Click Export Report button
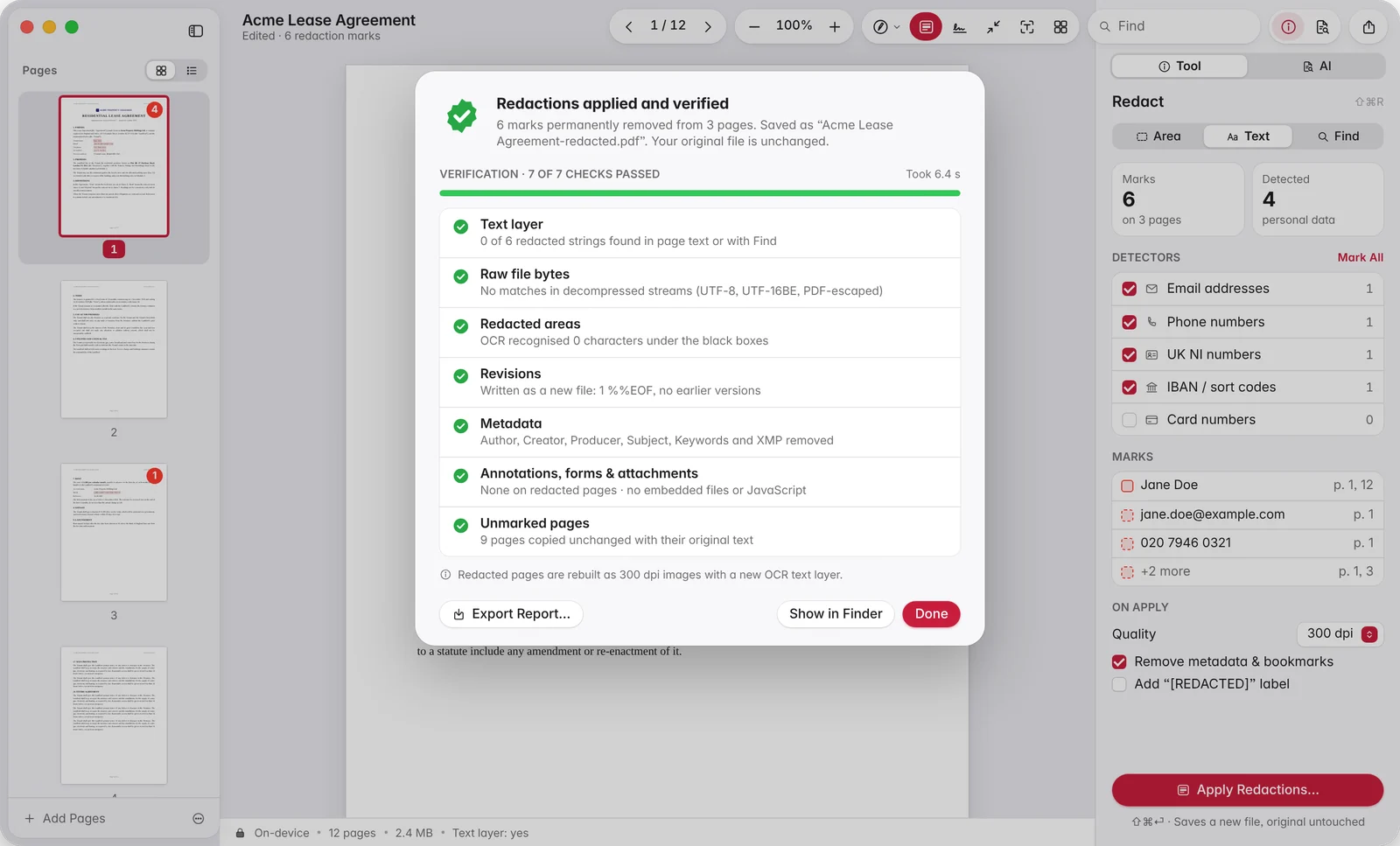Viewport: 1400px width, 846px height. pyautogui.click(x=511, y=614)
